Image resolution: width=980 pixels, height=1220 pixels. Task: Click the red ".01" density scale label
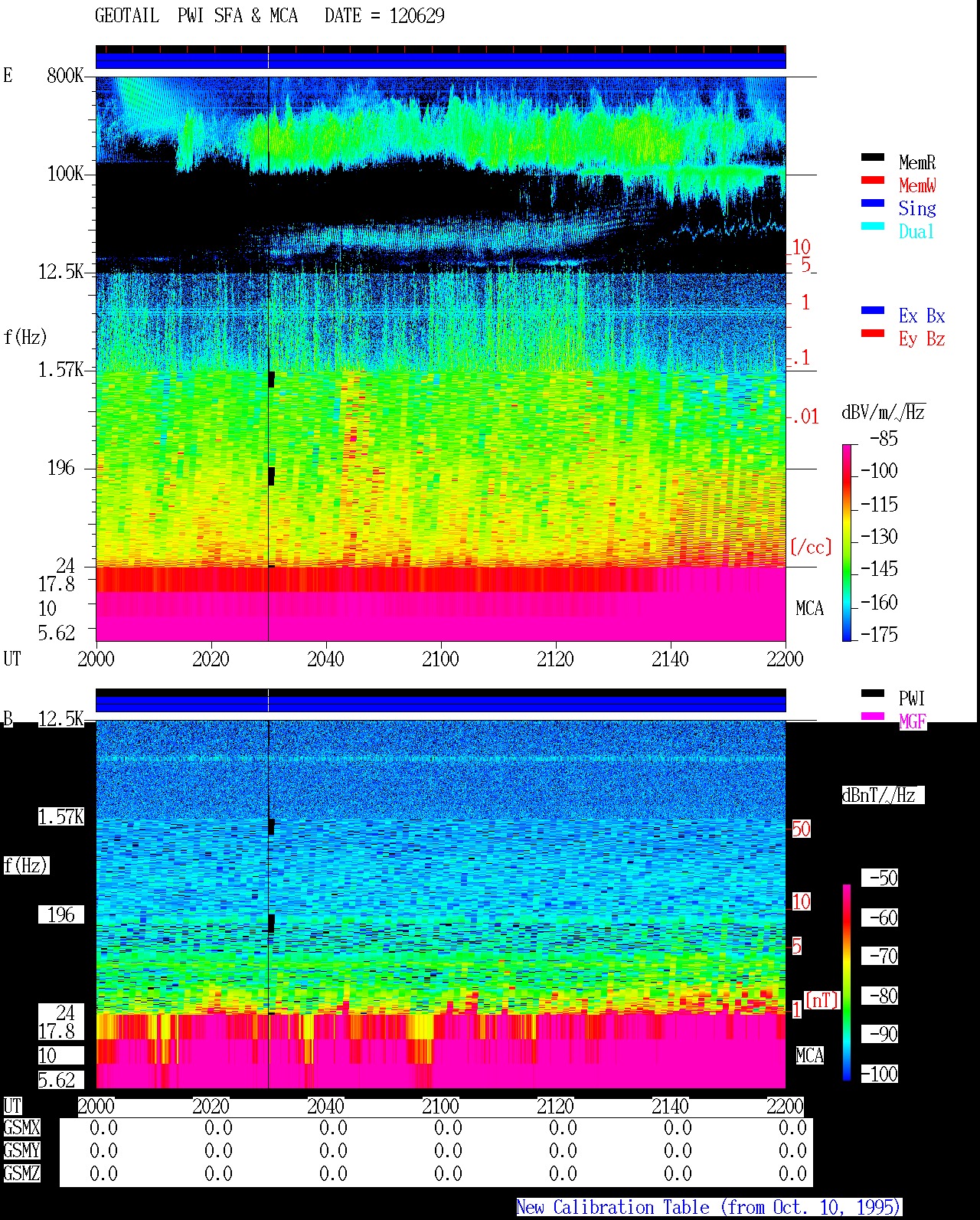[x=805, y=417]
